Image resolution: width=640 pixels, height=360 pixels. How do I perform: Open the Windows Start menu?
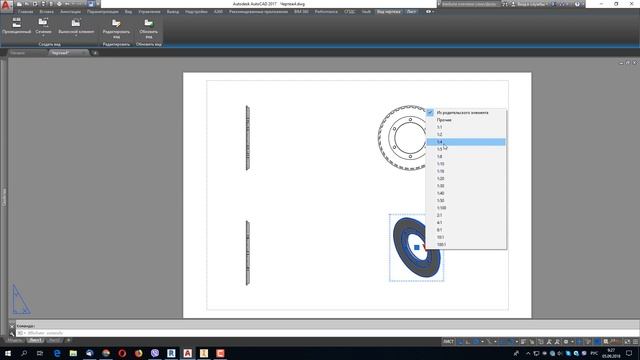[x=8, y=353]
